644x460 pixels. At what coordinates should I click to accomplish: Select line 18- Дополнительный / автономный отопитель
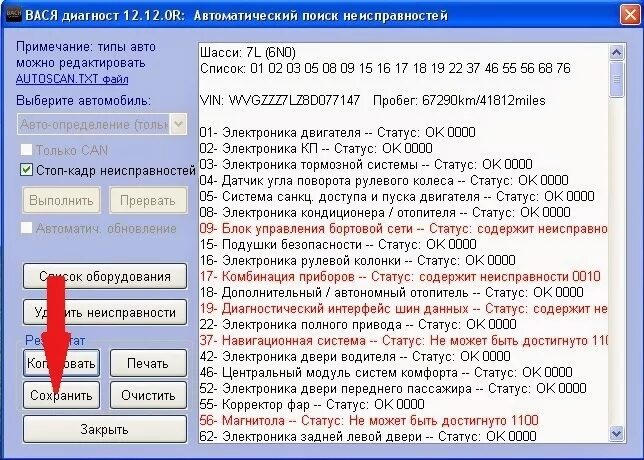point(392,292)
